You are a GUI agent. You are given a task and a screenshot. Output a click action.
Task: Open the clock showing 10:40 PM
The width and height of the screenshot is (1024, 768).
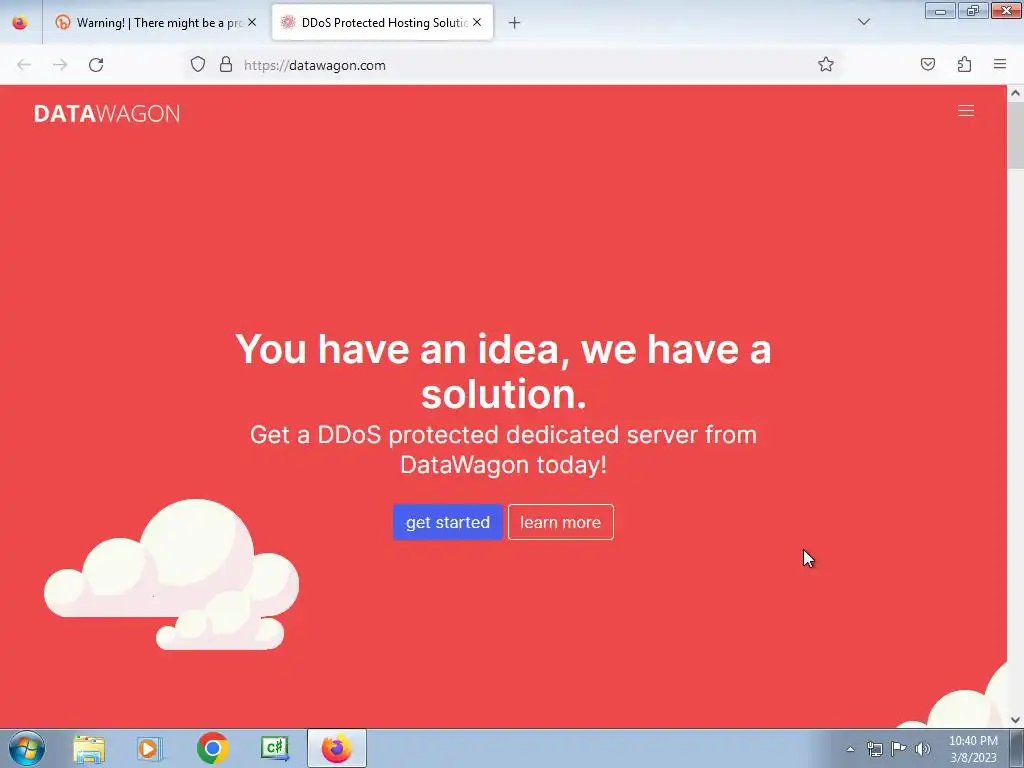pos(973,749)
